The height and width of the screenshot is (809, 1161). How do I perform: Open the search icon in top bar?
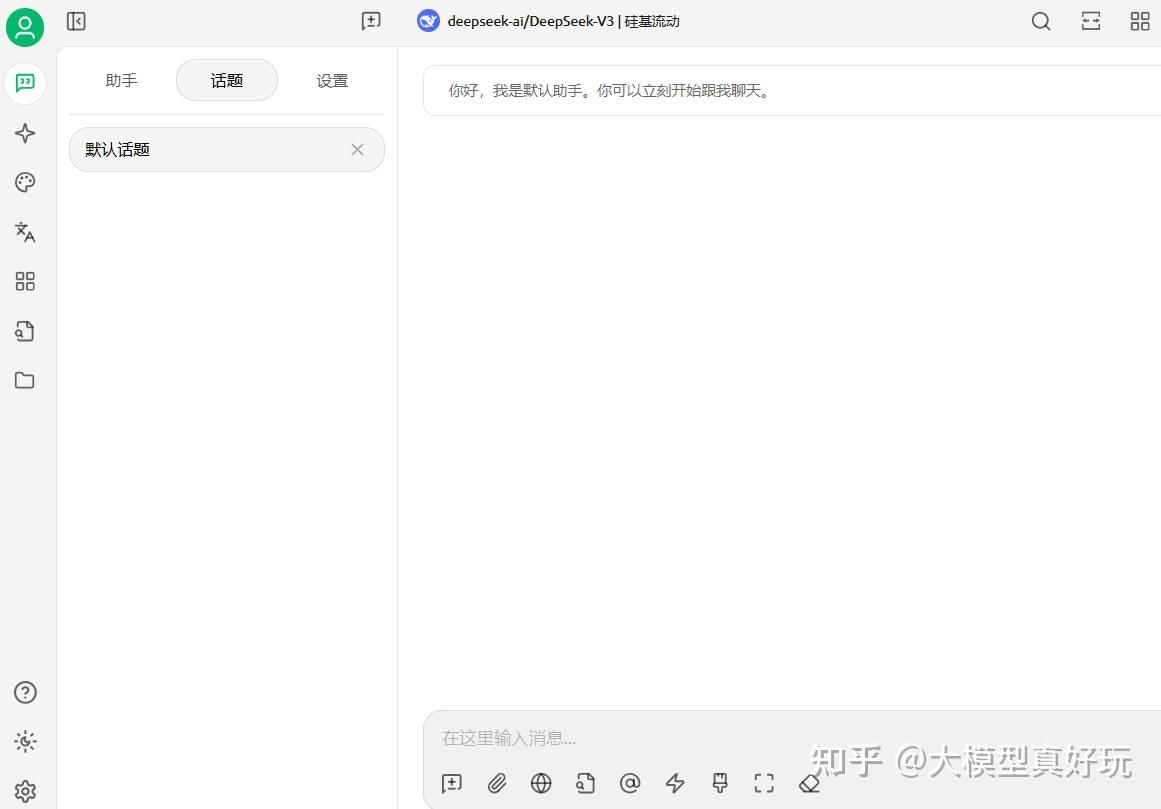click(1041, 21)
